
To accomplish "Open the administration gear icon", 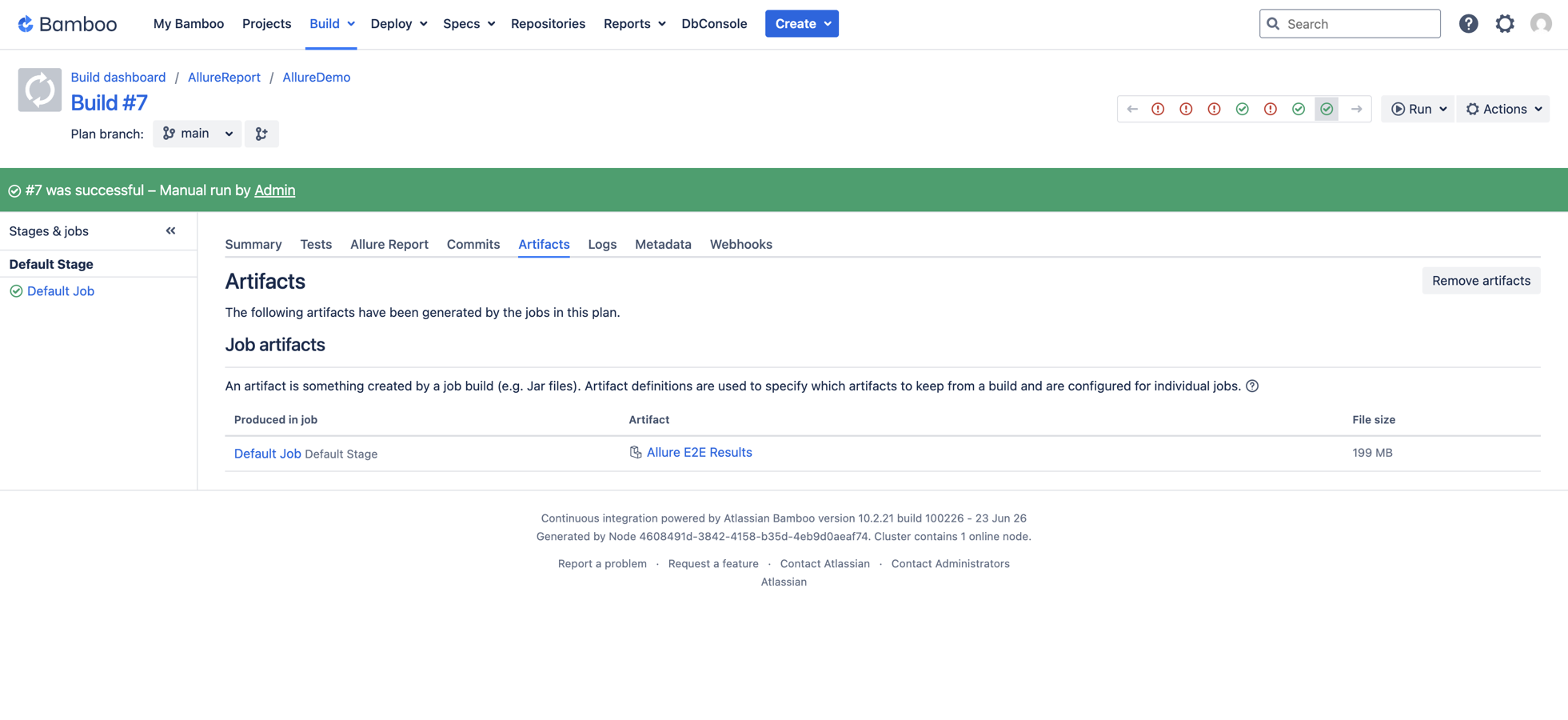I will [x=1505, y=24].
